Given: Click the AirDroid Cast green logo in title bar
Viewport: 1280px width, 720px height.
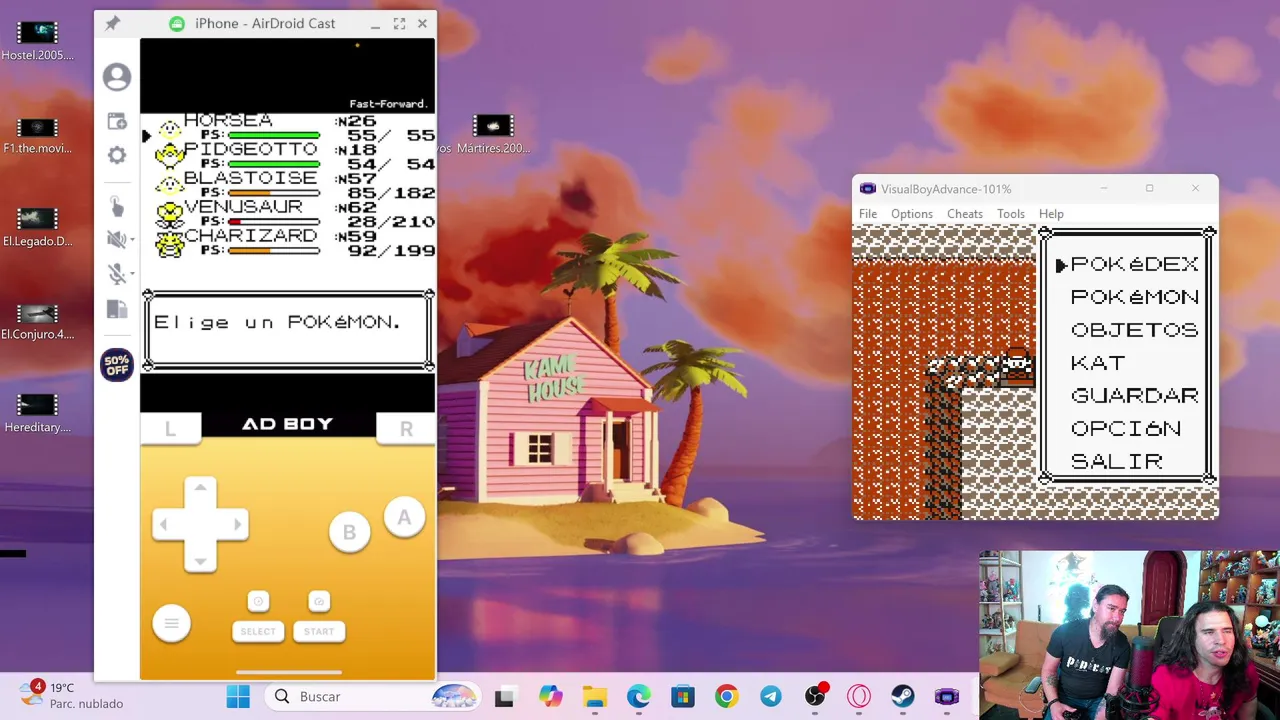Looking at the screenshot, I should click(177, 23).
